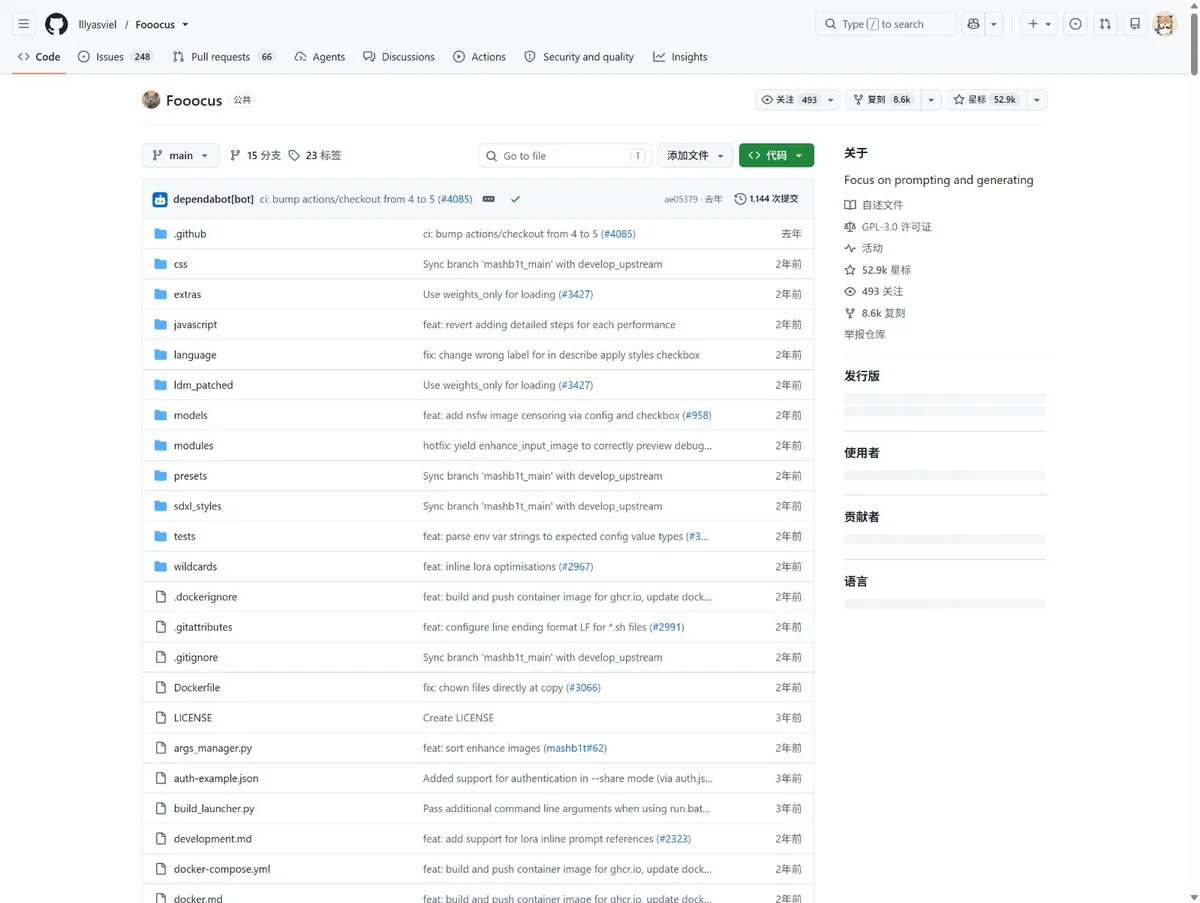The image size is (1200, 903).
Task: Click the Fork button with 8.6k
Action: (x=883, y=100)
